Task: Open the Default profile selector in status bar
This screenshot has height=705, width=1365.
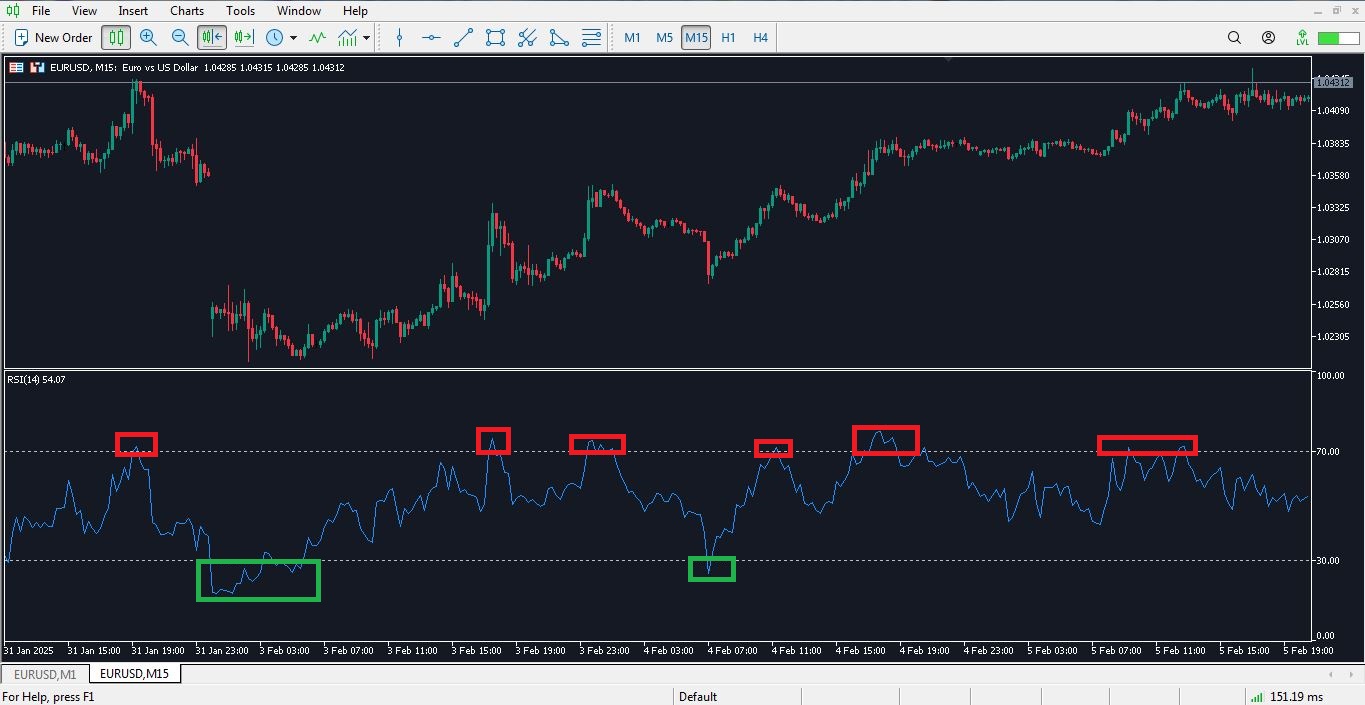Action: (x=698, y=697)
